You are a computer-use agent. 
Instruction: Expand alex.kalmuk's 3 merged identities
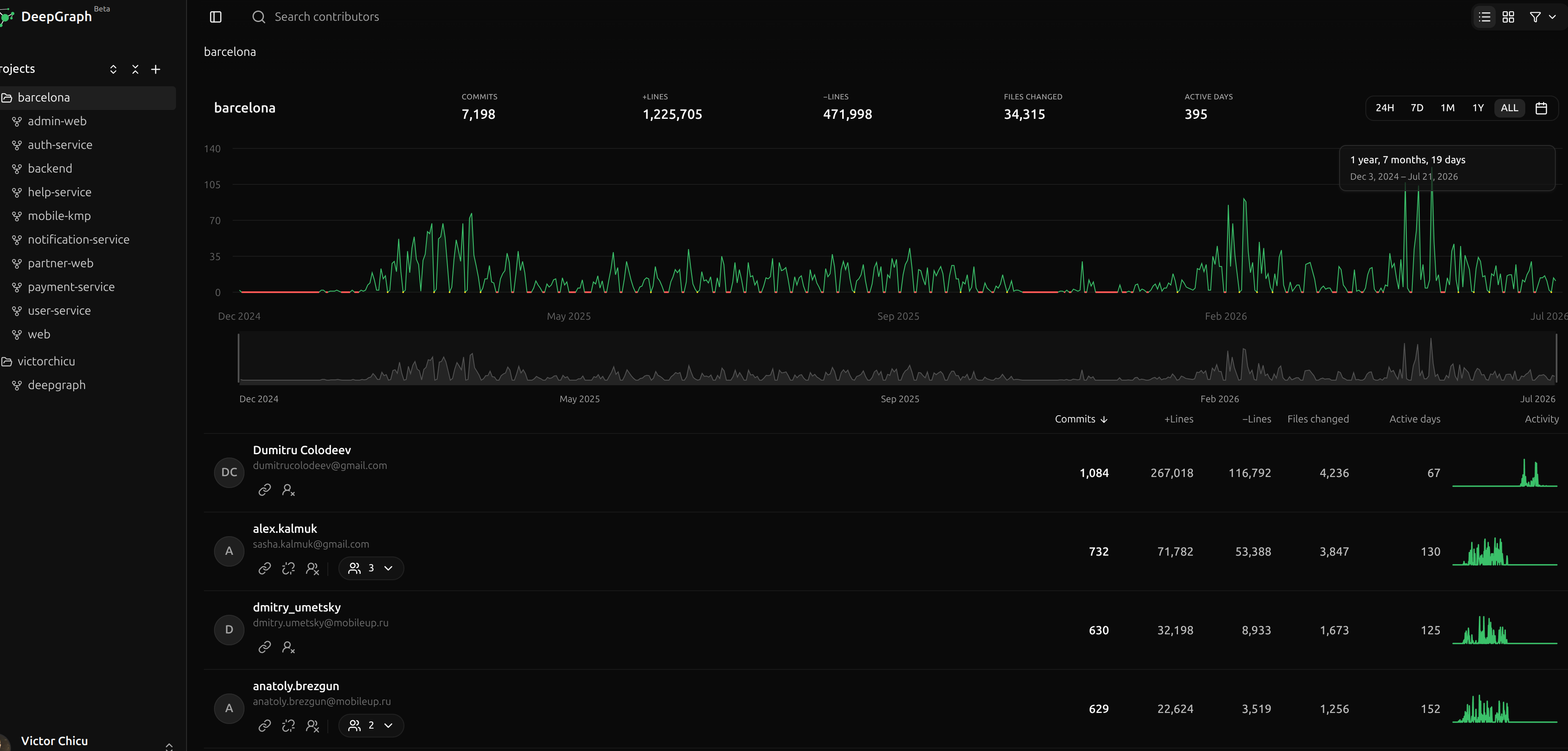point(371,568)
